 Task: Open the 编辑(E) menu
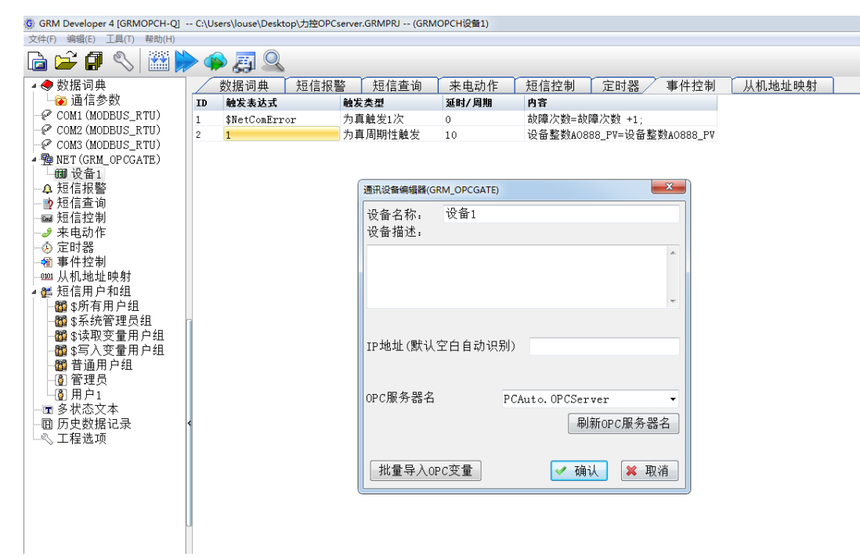coord(81,39)
